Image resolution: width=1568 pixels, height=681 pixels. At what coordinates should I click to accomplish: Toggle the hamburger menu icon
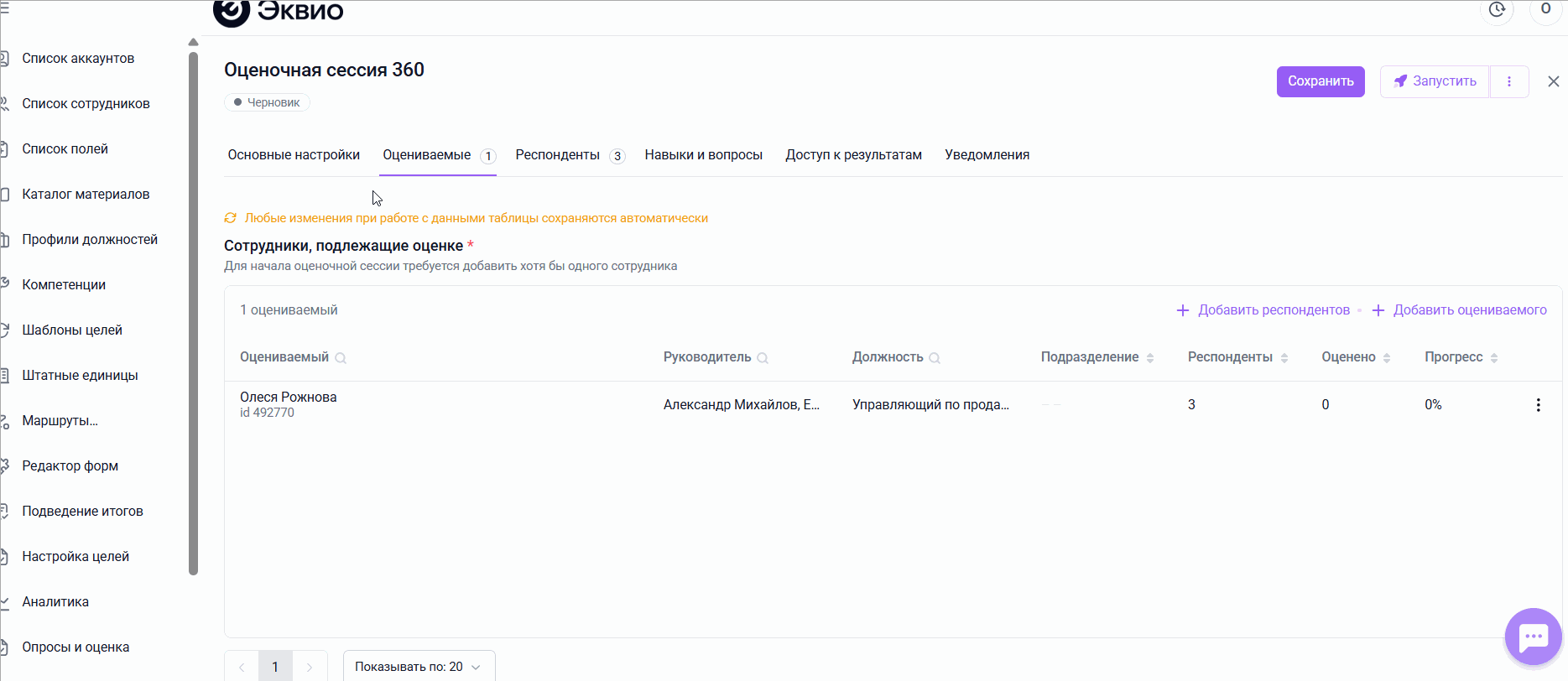tap(5, 8)
